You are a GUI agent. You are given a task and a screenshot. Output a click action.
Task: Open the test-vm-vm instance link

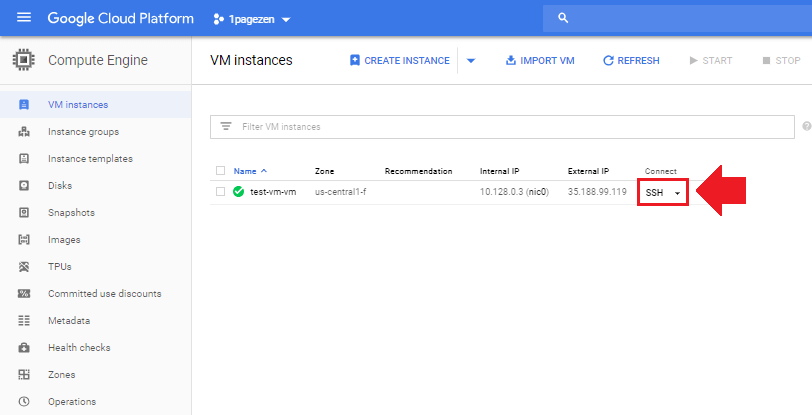(273, 192)
